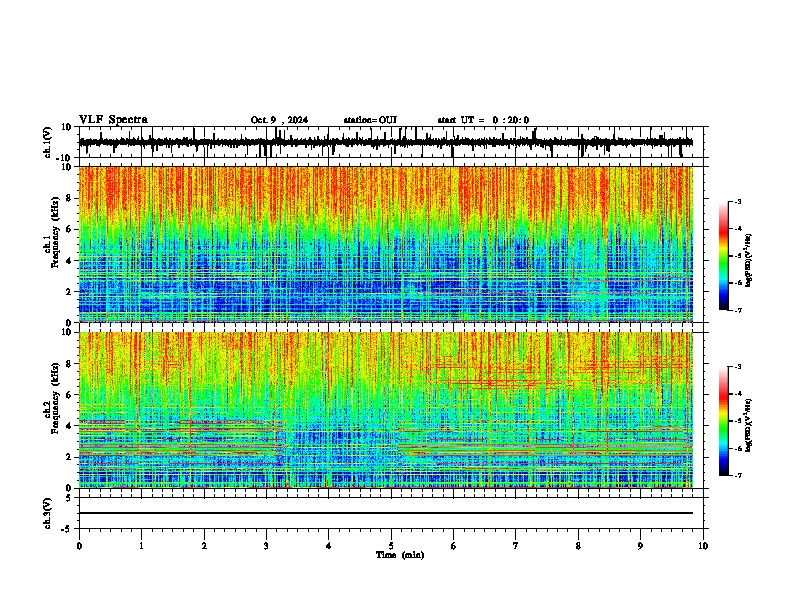792x612 pixels.
Task: Click the "Time (min)" axis label
Action: 400,555
